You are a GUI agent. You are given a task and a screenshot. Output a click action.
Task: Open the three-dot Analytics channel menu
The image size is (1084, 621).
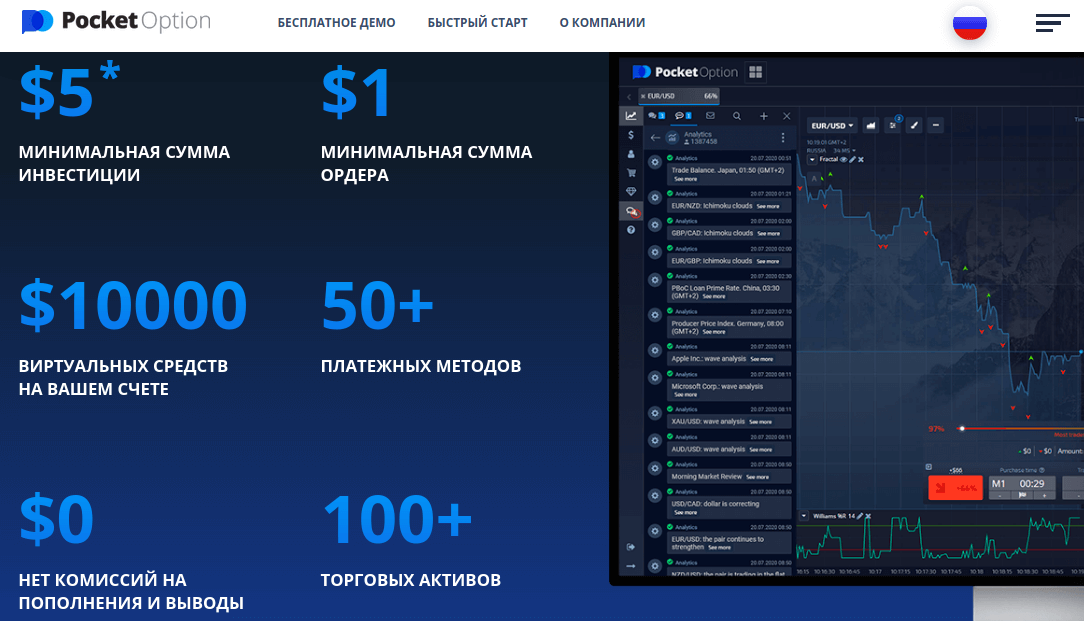pos(782,138)
